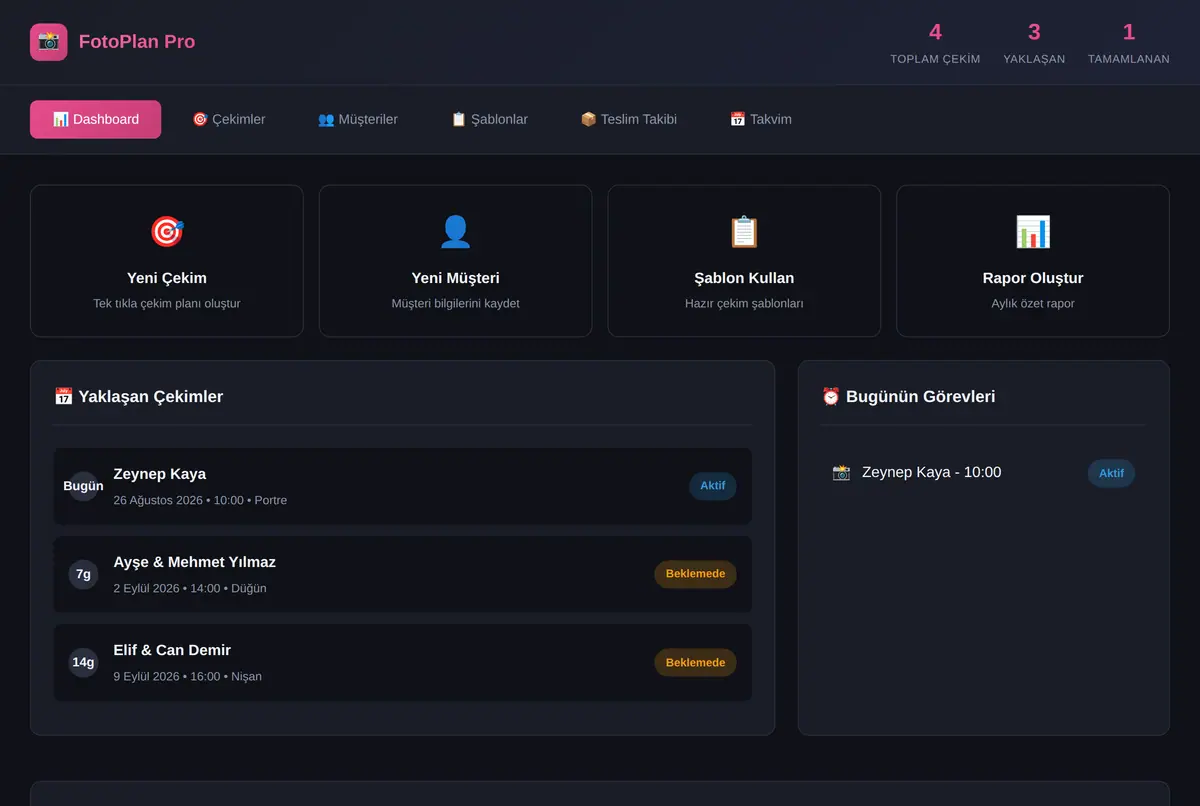Image resolution: width=1200 pixels, height=806 pixels.
Task: Click the Bugün badge on Zeynep Kaya shoot
Action: coord(83,486)
